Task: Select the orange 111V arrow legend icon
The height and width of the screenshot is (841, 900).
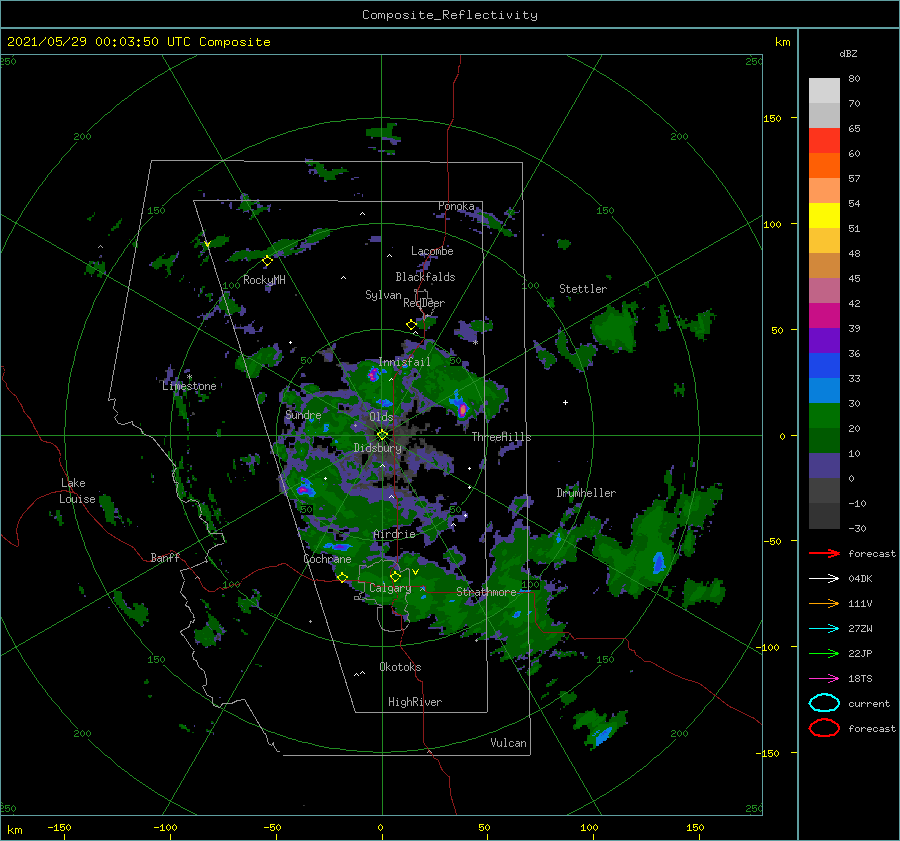Action: tap(824, 603)
